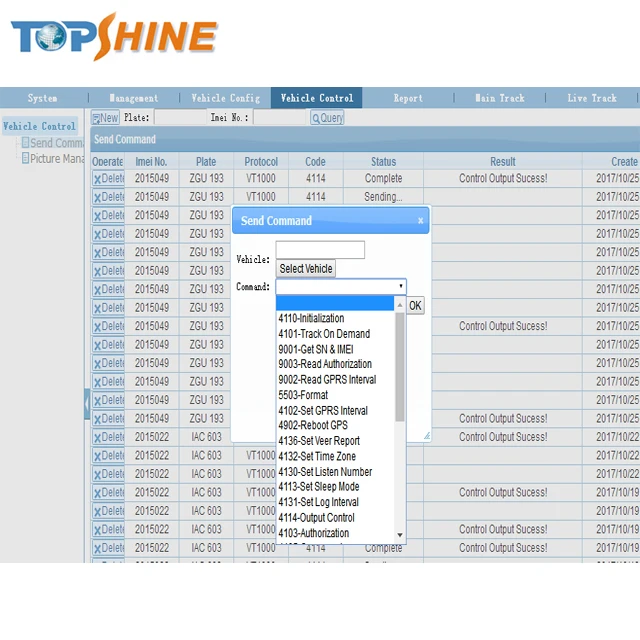640x640 pixels.
Task: Collapse the Command dropdown arrow
Action: point(401,287)
